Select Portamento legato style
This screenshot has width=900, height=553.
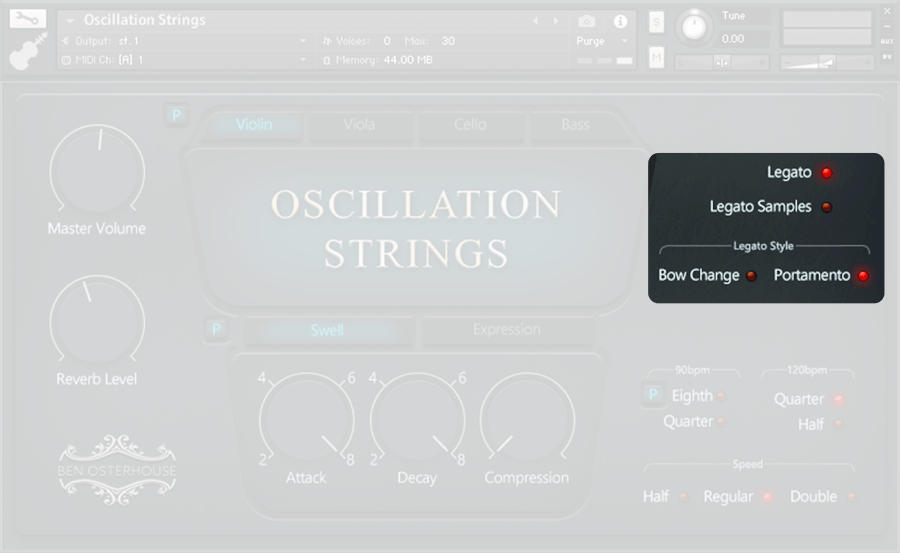coord(863,276)
